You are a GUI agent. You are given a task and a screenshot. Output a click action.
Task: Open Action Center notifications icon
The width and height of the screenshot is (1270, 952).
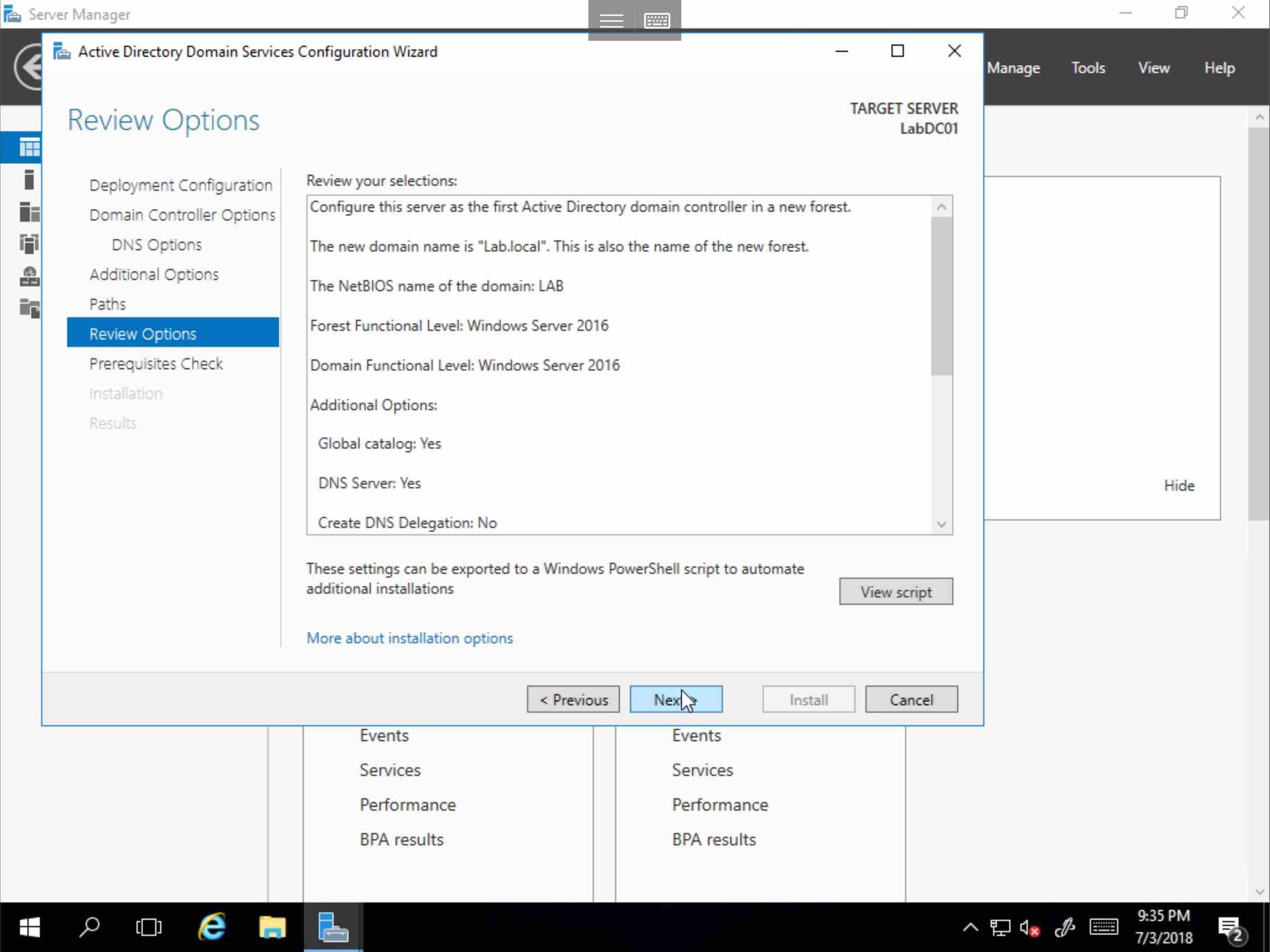pyautogui.click(x=1232, y=929)
